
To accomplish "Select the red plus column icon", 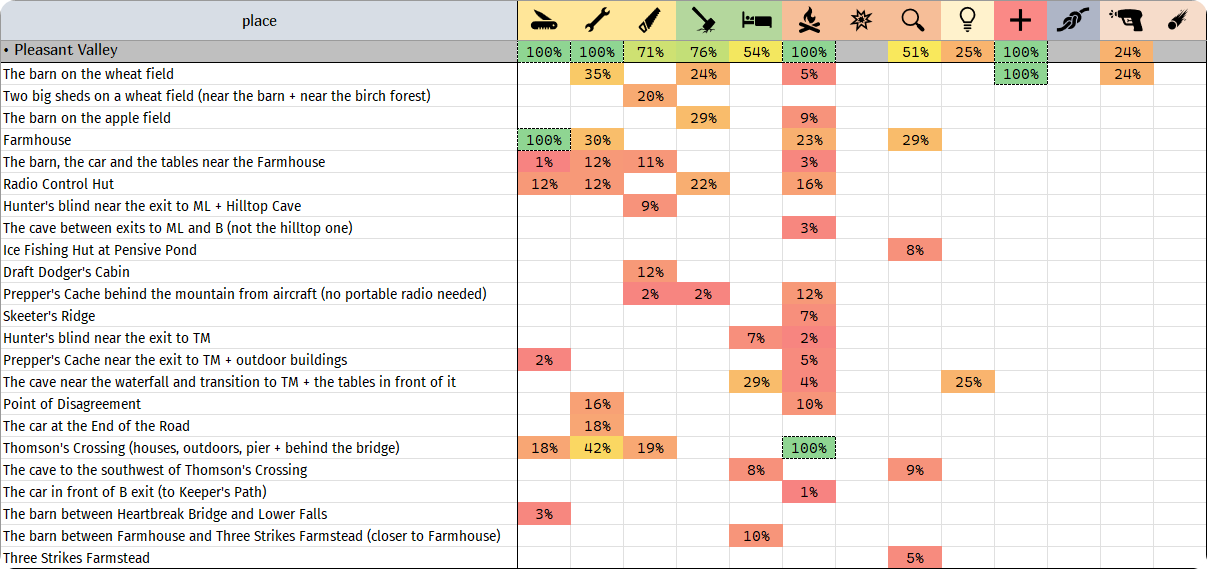I will pyautogui.click(x=1020, y=21).
